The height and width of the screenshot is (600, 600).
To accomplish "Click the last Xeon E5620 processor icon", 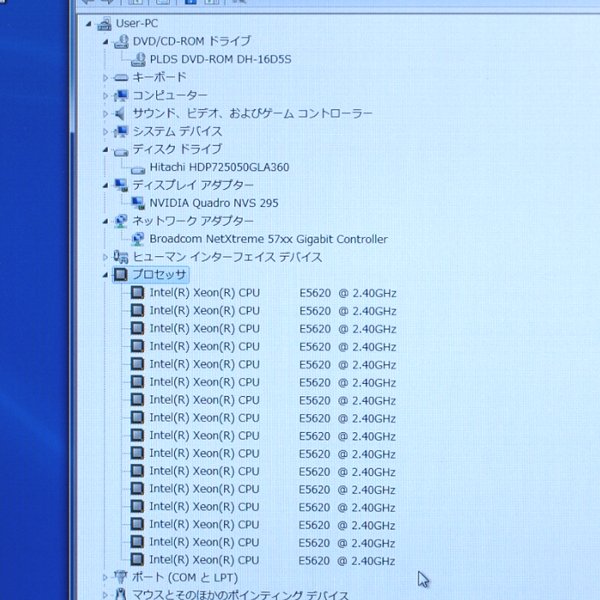I will coord(137,560).
